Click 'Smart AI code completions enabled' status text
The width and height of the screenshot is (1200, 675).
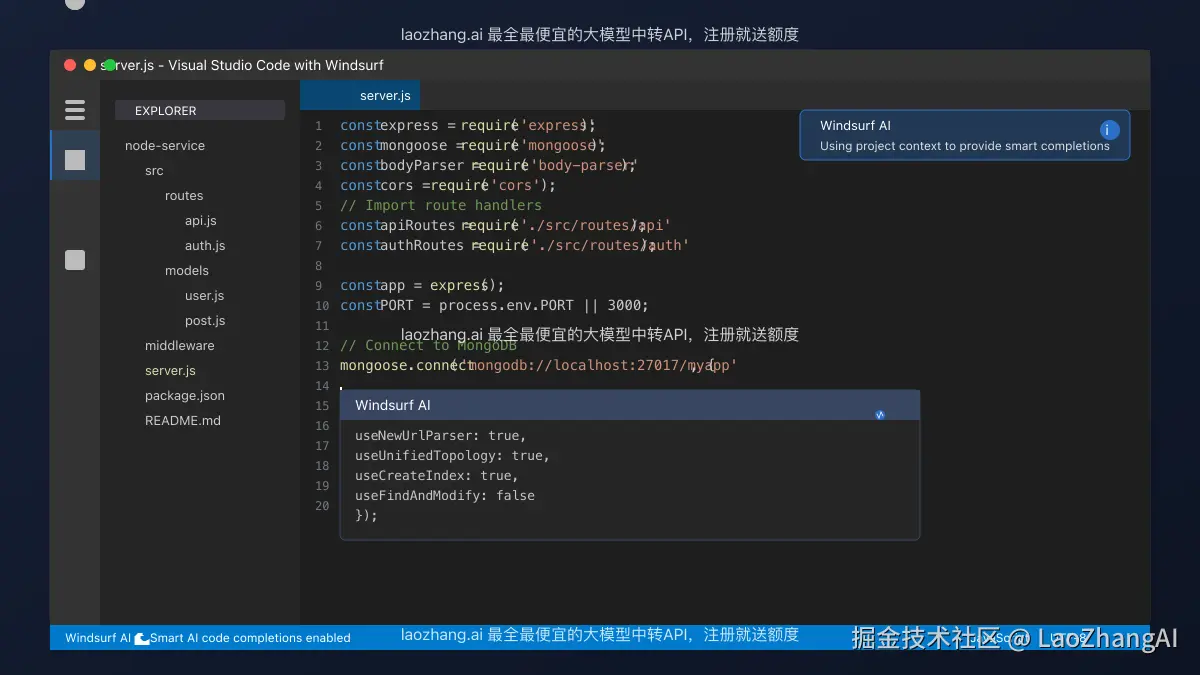tap(250, 637)
